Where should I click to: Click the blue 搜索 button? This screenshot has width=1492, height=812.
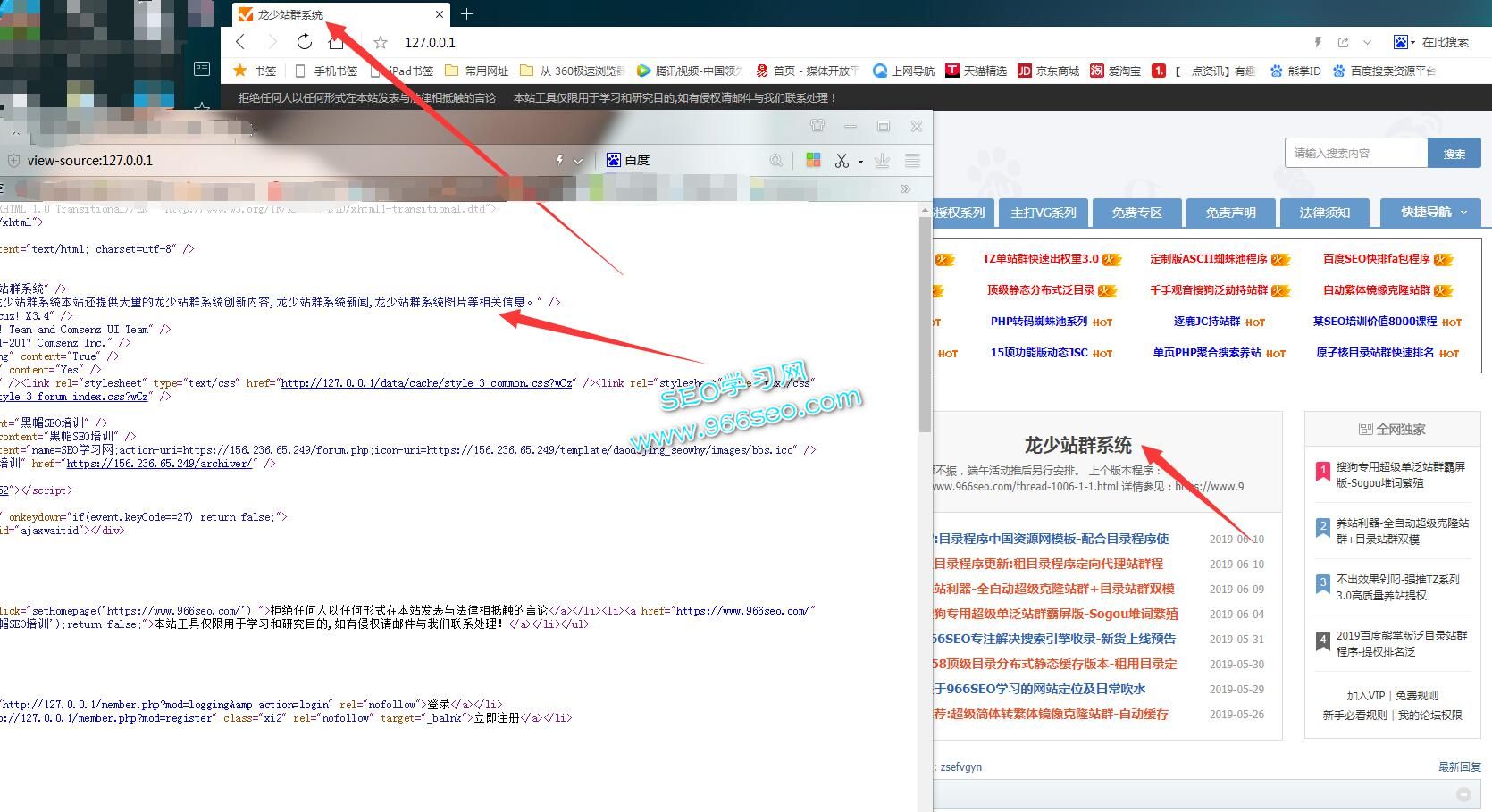coord(1454,153)
